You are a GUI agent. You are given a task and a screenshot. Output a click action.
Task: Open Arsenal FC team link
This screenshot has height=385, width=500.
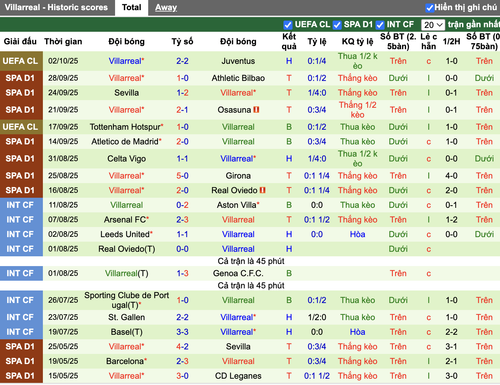point(125,220)
